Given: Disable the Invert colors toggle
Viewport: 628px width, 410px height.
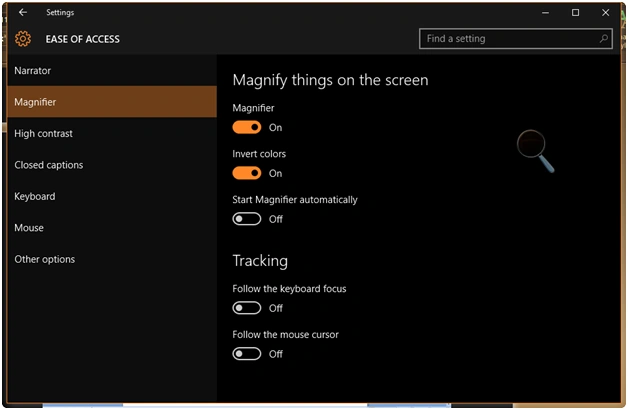Looking at the screenshot, I should point(247,173).
